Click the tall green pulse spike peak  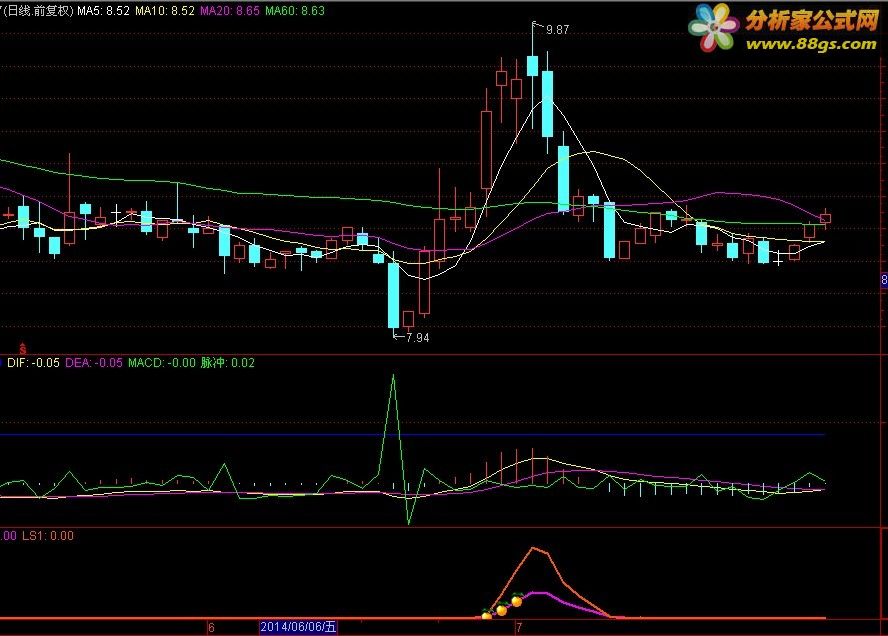394,376
